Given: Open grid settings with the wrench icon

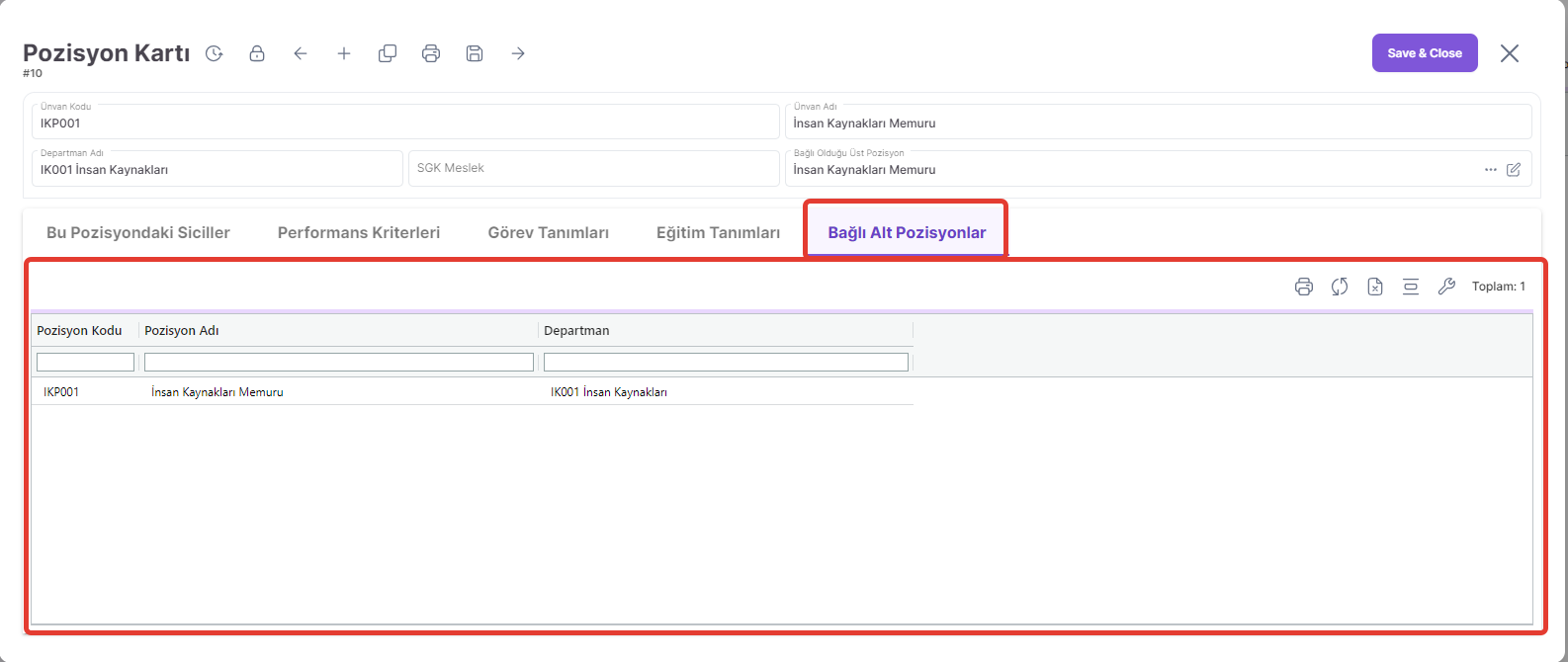Looking at the screenshot, I should [x=1446, y=287].
